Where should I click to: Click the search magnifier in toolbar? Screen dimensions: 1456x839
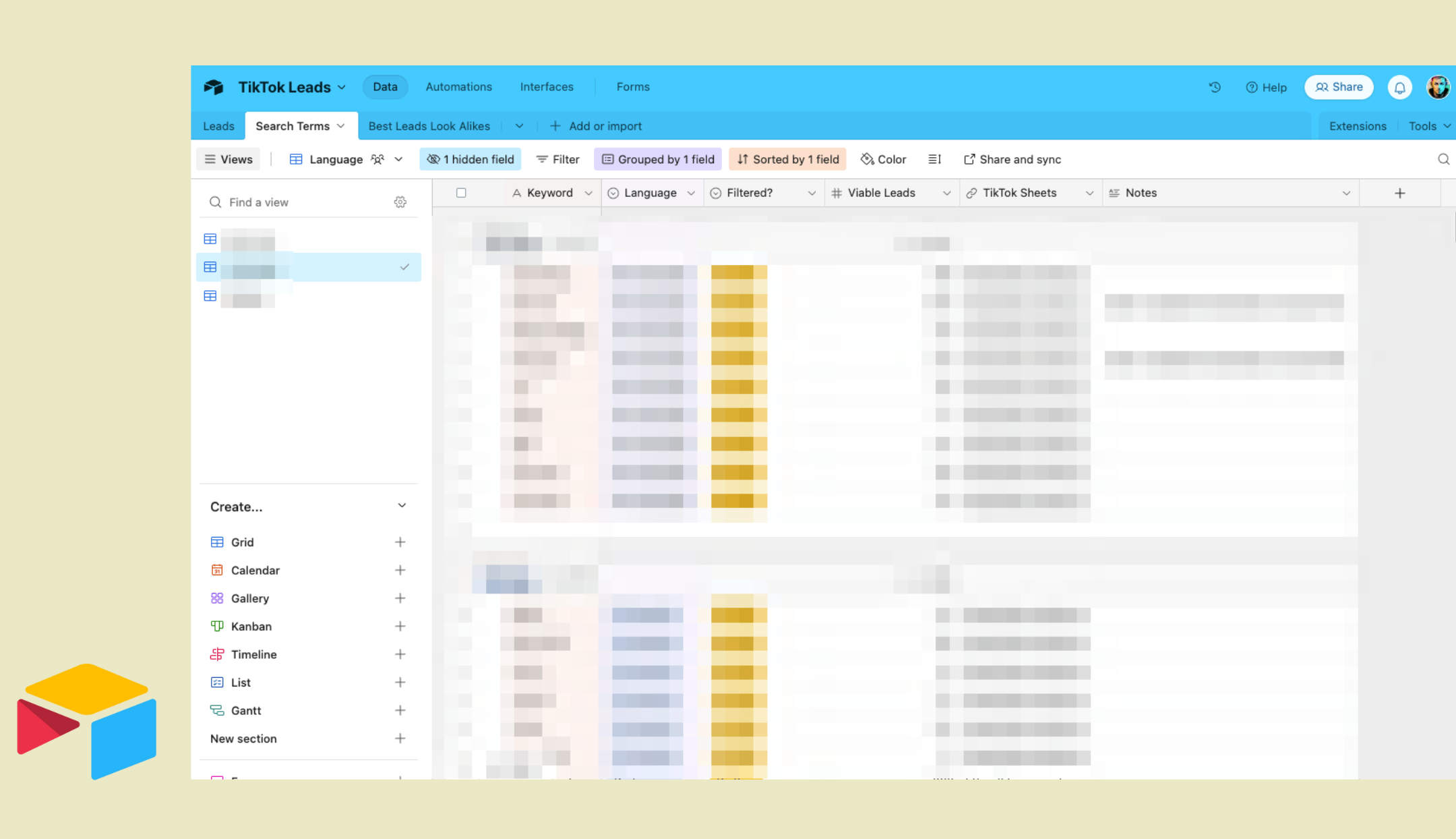(1443, 159)
